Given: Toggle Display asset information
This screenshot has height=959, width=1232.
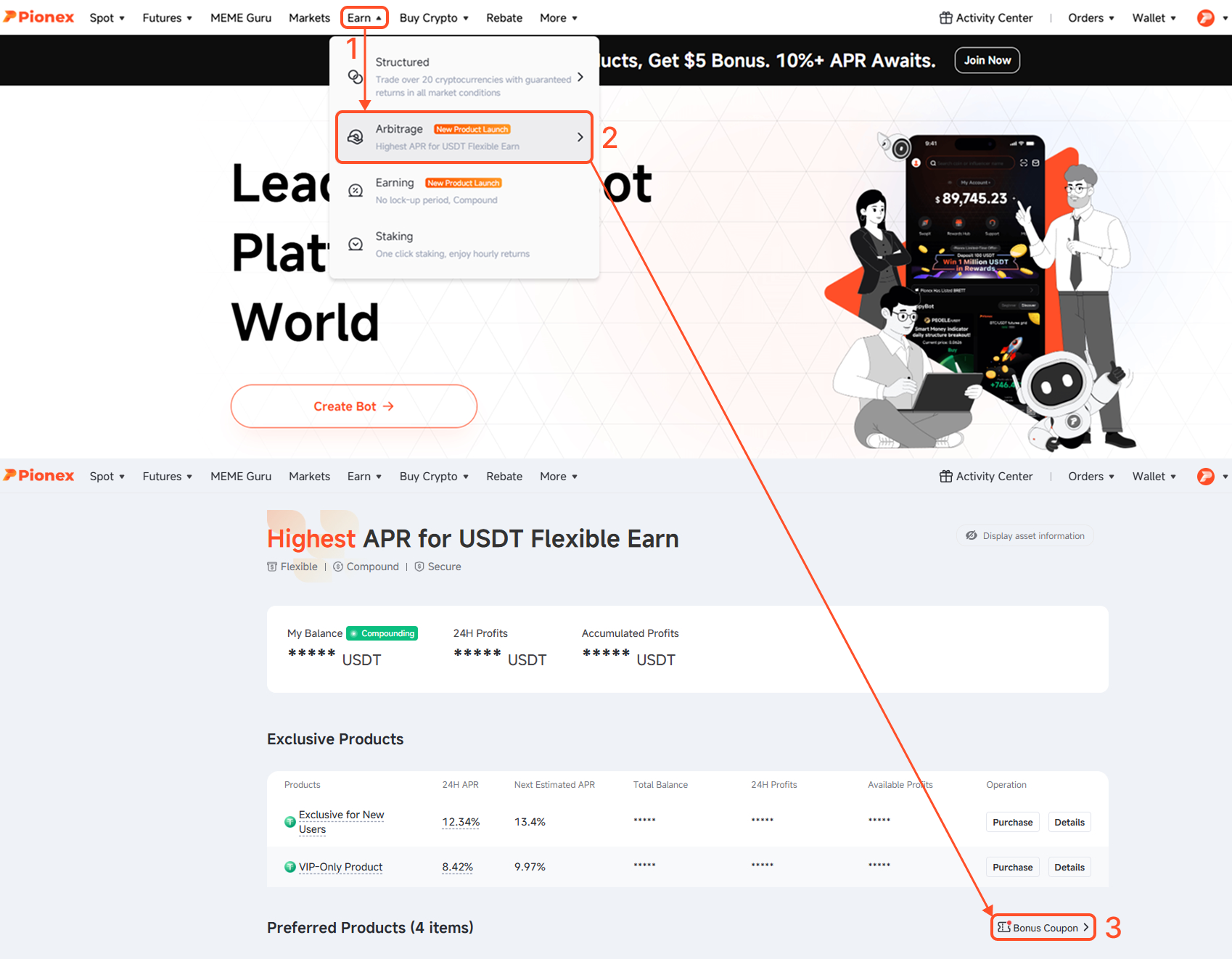Looking at the screenshot, I should pyautogui.click(x=1024, y=536).
